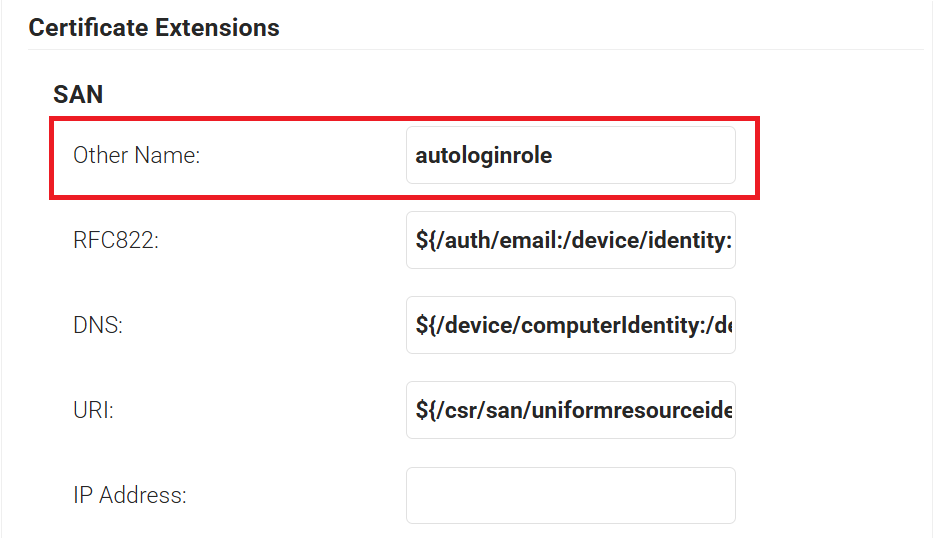Image resolution: width=937 pixels, height=538 pixels.
Task: Select the DNS input field
Action: (x=570, y=325)
